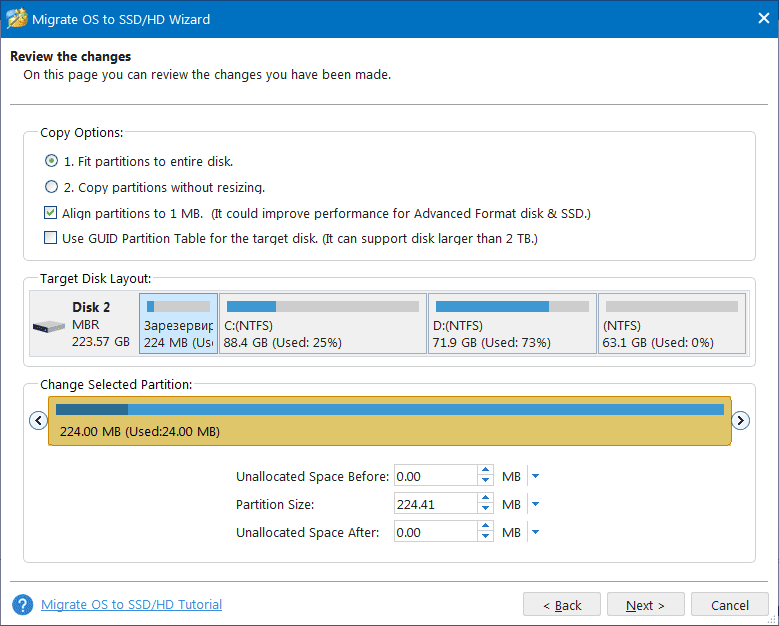
Task: Uncheck Align partitions to 1 MB
Action: [x=51, y=213]
